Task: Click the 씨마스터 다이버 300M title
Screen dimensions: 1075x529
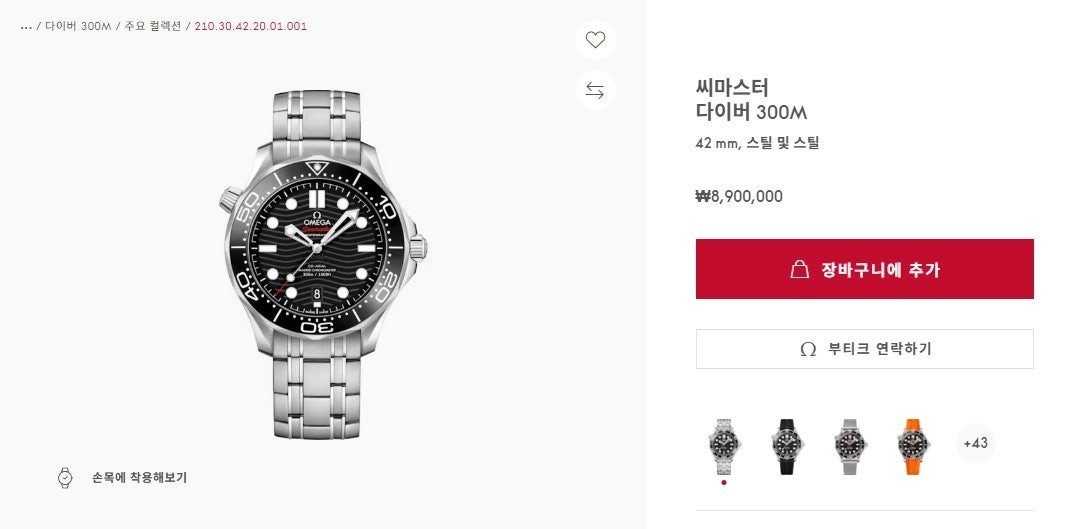Action: click(750, 99)
